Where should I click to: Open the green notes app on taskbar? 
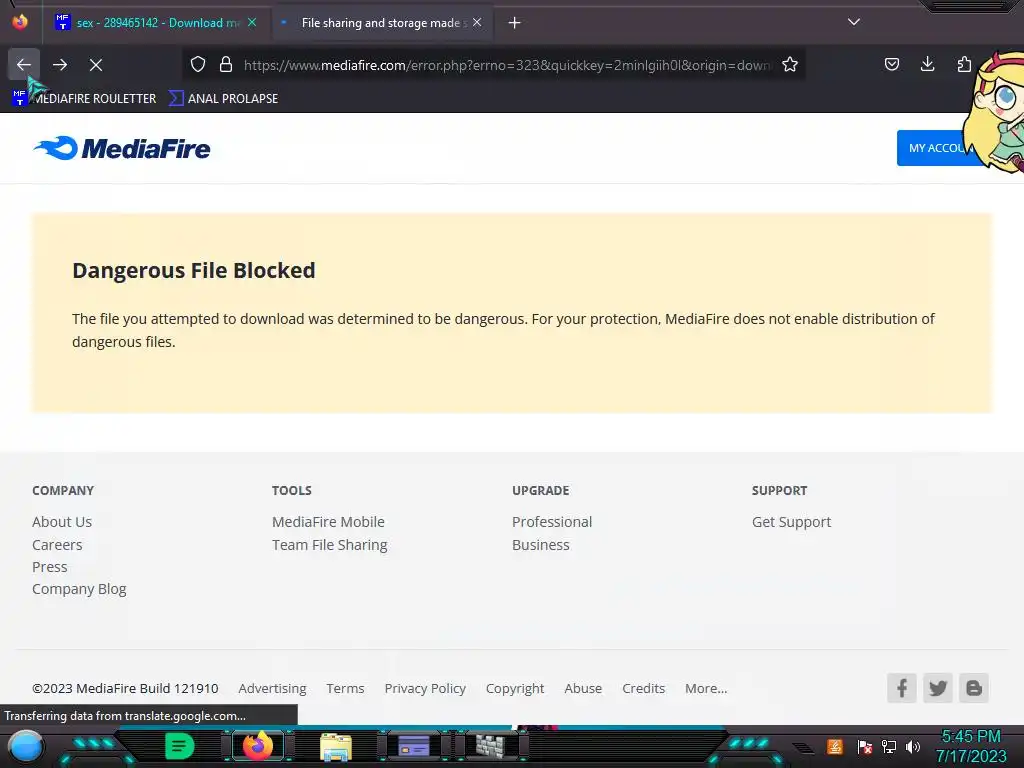coord(180,746)
